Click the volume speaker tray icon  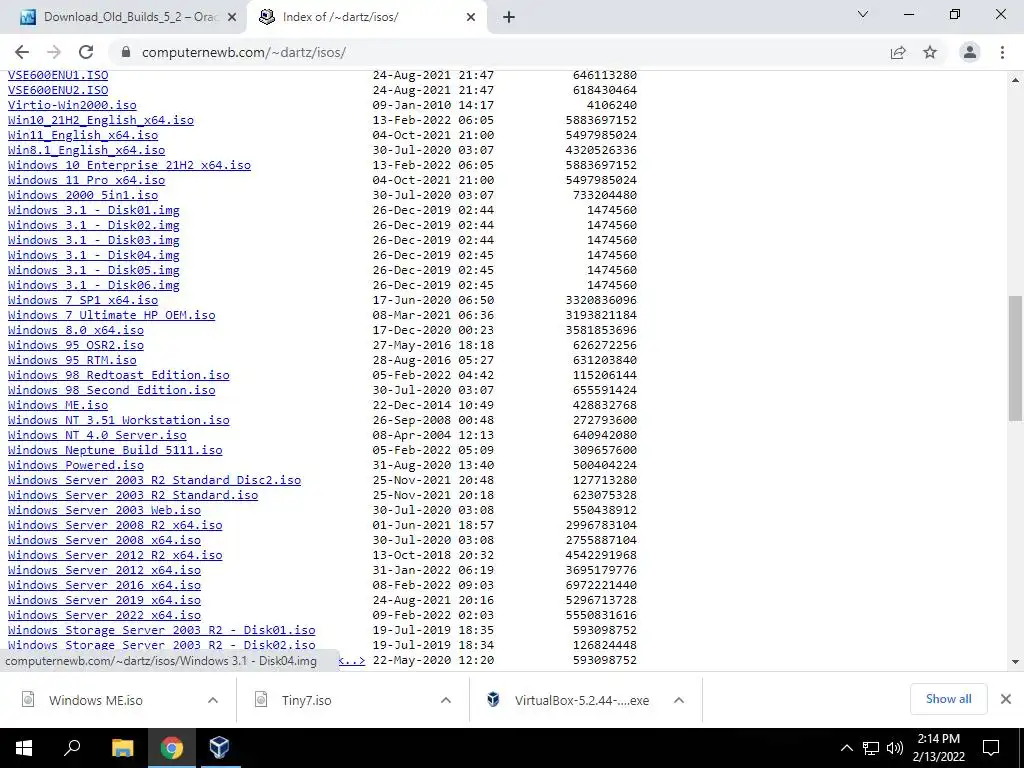coord(895,748)
